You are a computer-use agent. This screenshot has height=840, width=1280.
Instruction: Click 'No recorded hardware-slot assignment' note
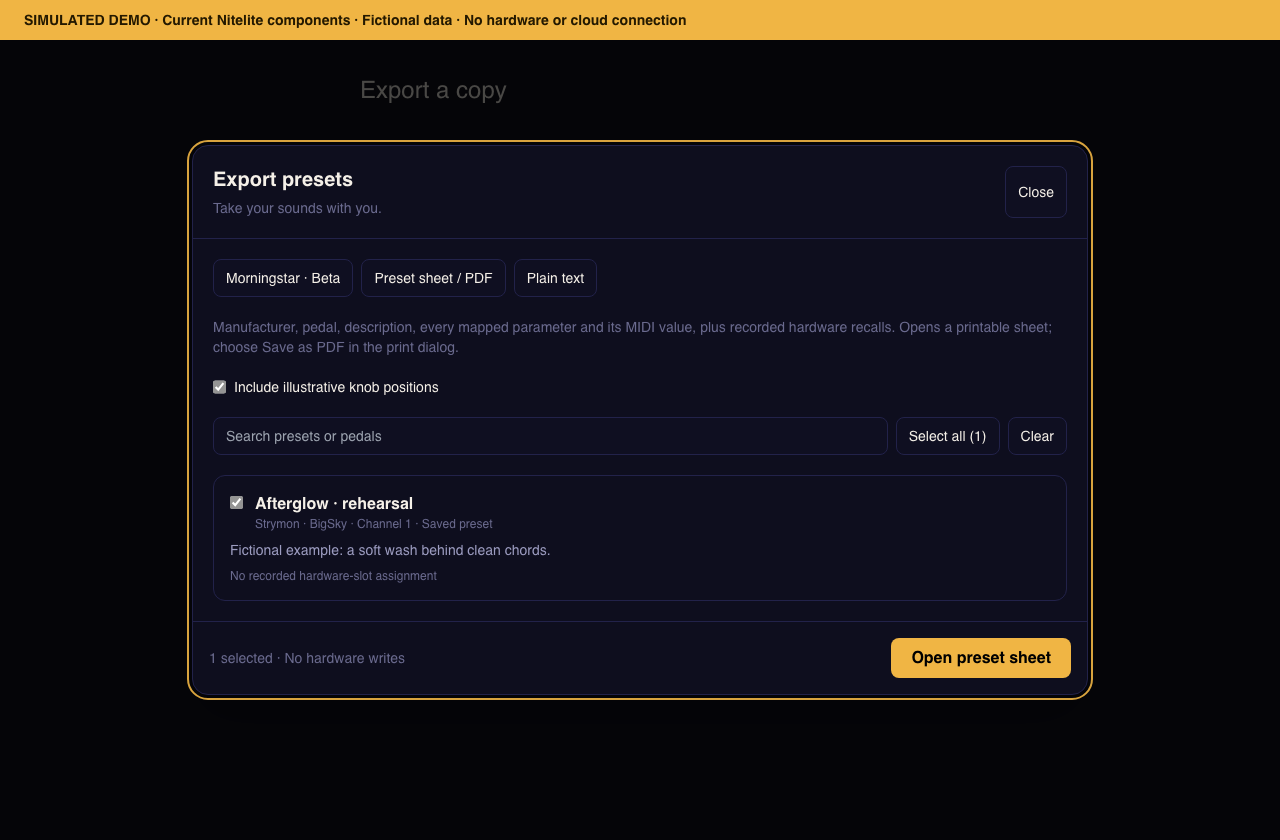333,576
